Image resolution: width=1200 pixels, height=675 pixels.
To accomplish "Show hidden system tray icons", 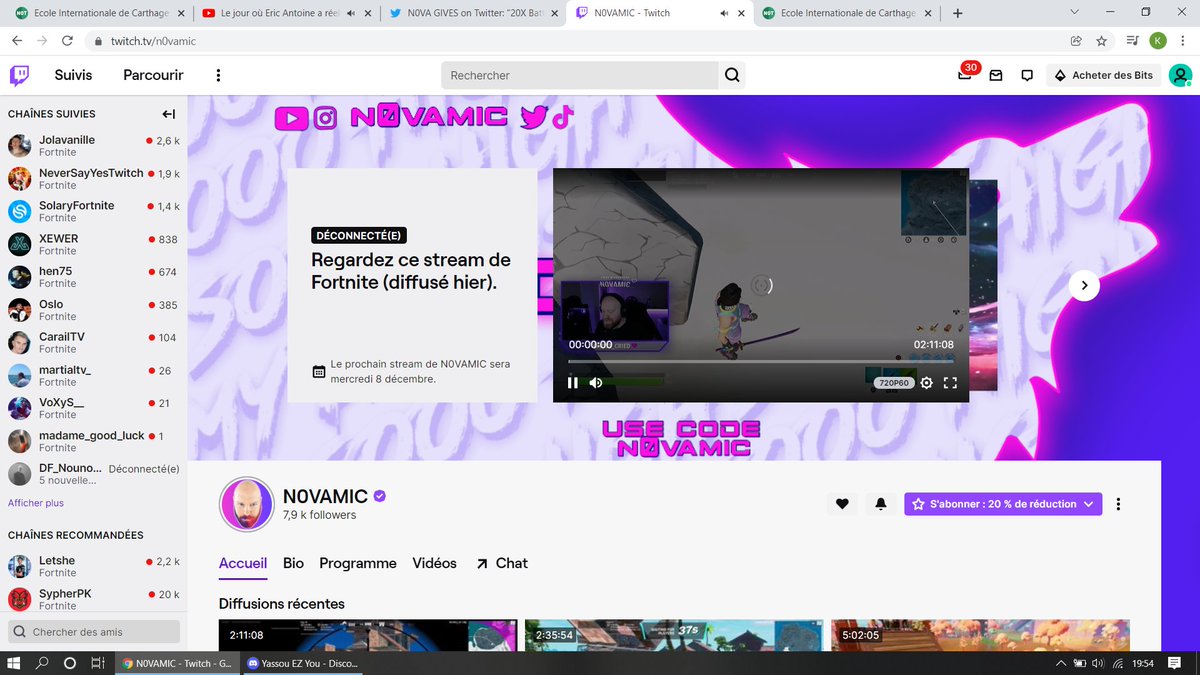I will pyautogui.click(x=1060, y=663).
